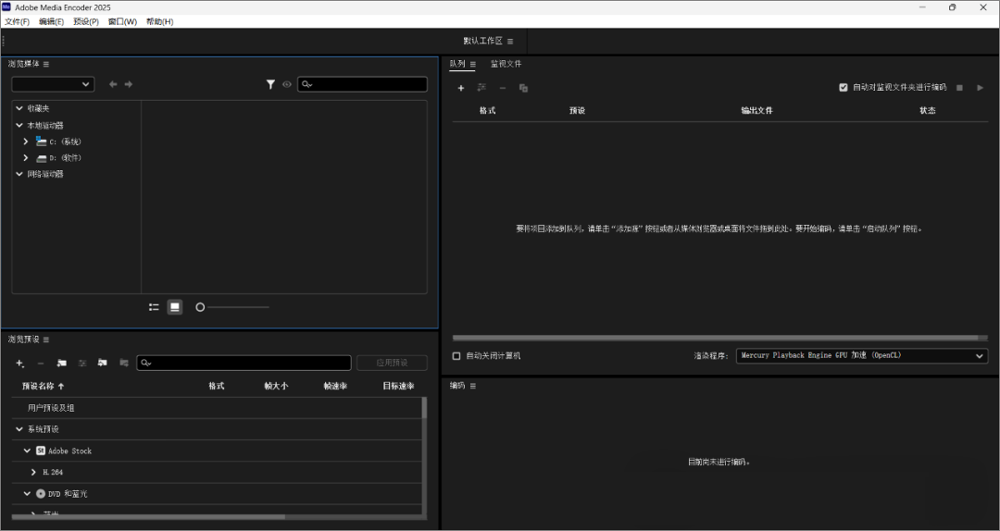Click the search field in the preset browser
This screenshot has height=531, width=1000.
tap(244, 363)
